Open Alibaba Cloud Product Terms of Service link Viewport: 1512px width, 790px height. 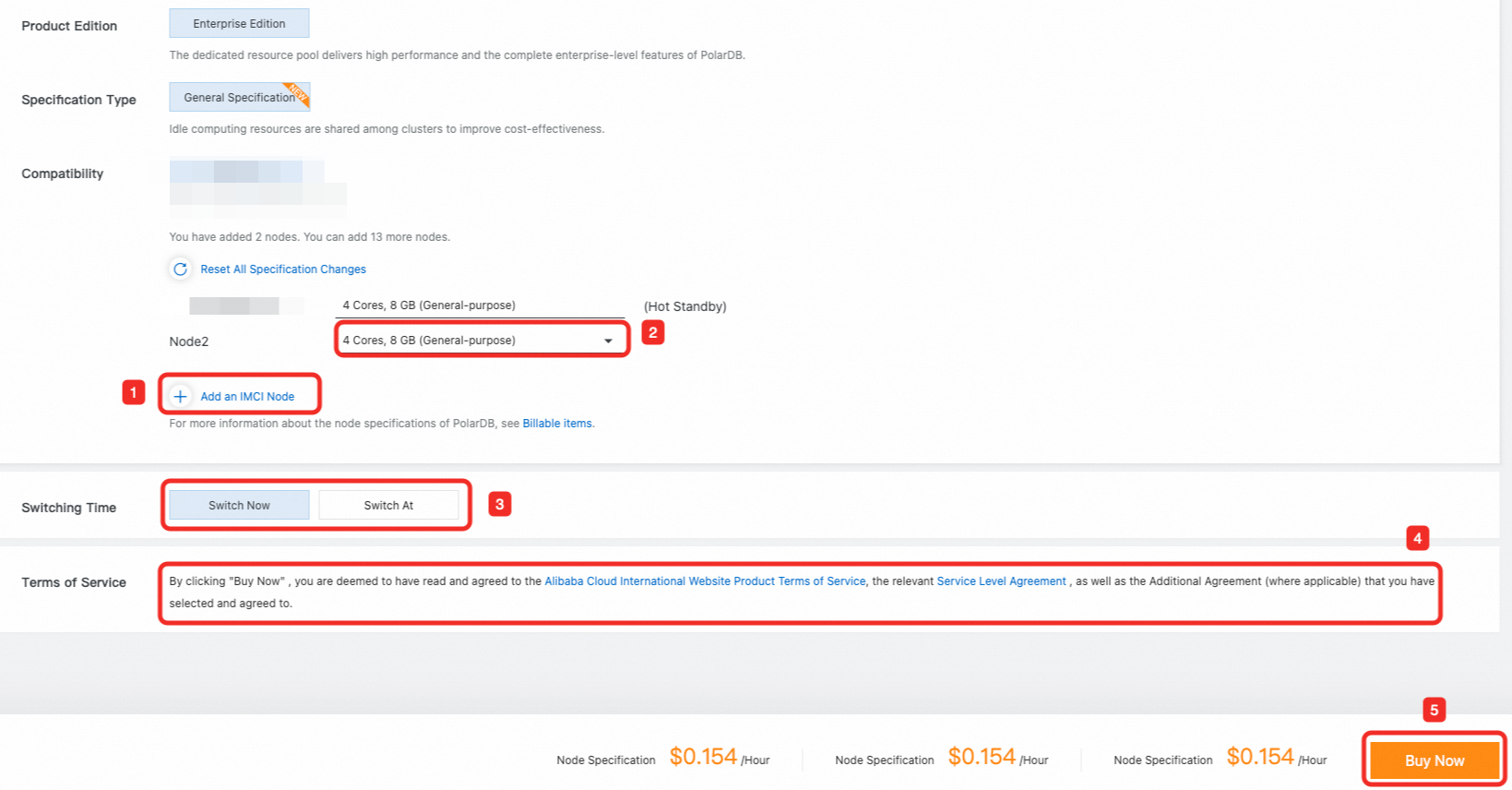[x=705, y=581]
